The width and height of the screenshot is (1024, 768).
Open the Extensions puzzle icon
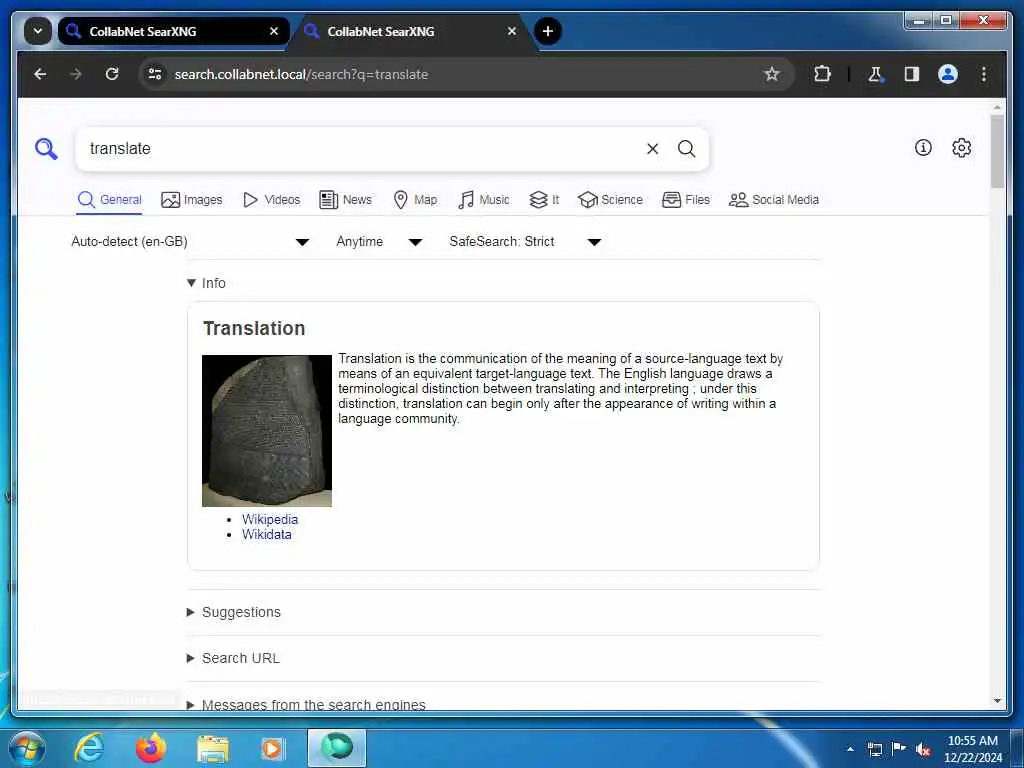[x=822, y=74]
